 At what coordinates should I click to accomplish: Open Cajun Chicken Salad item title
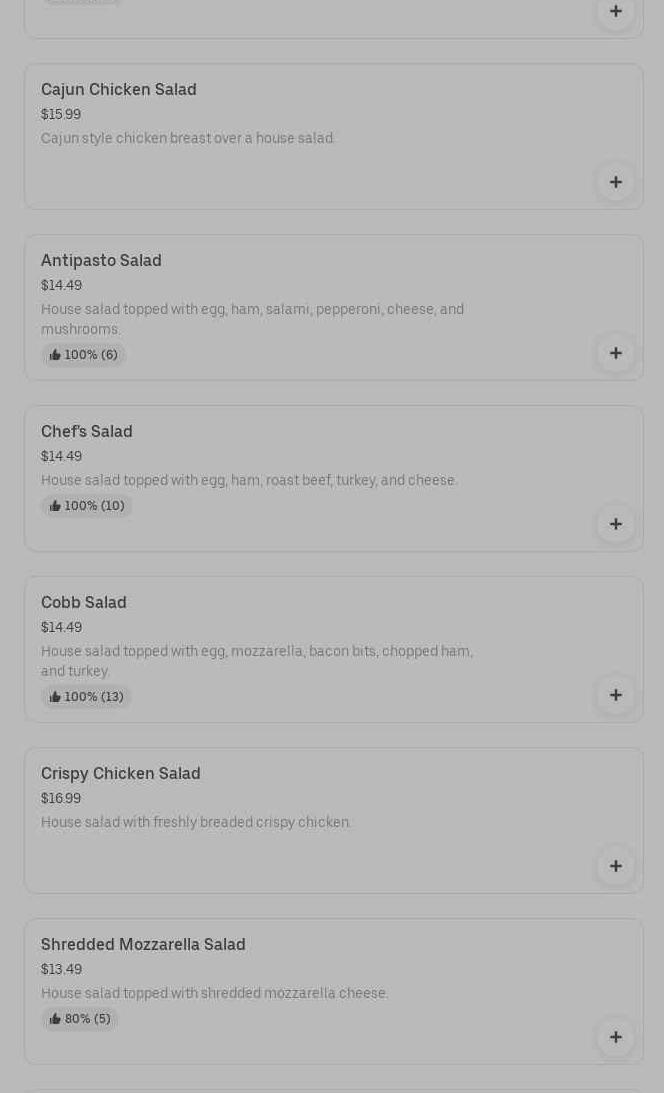tap(119, 90)
